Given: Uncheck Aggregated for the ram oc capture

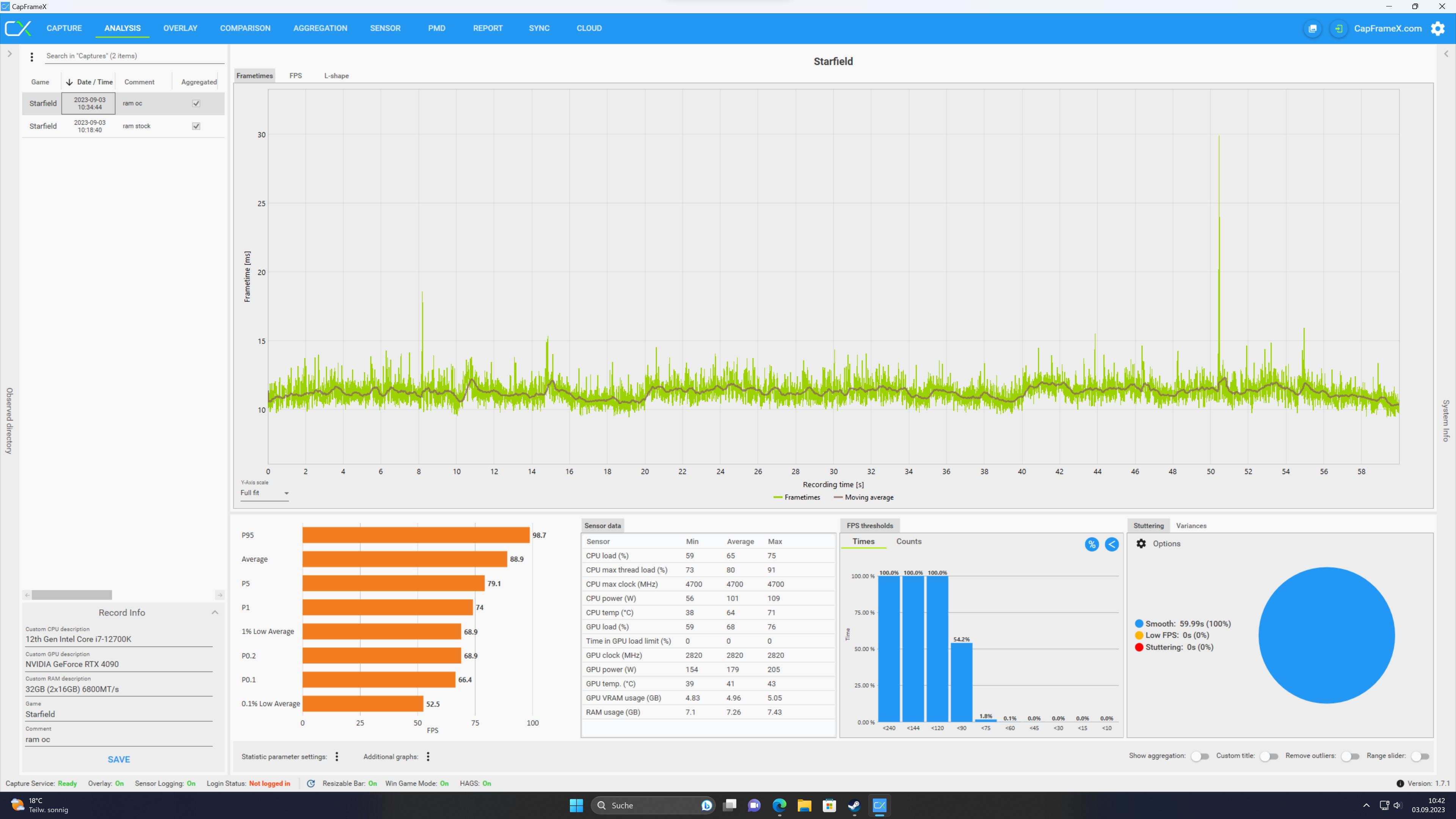Looking at the screenshot, I should point(196,104).
